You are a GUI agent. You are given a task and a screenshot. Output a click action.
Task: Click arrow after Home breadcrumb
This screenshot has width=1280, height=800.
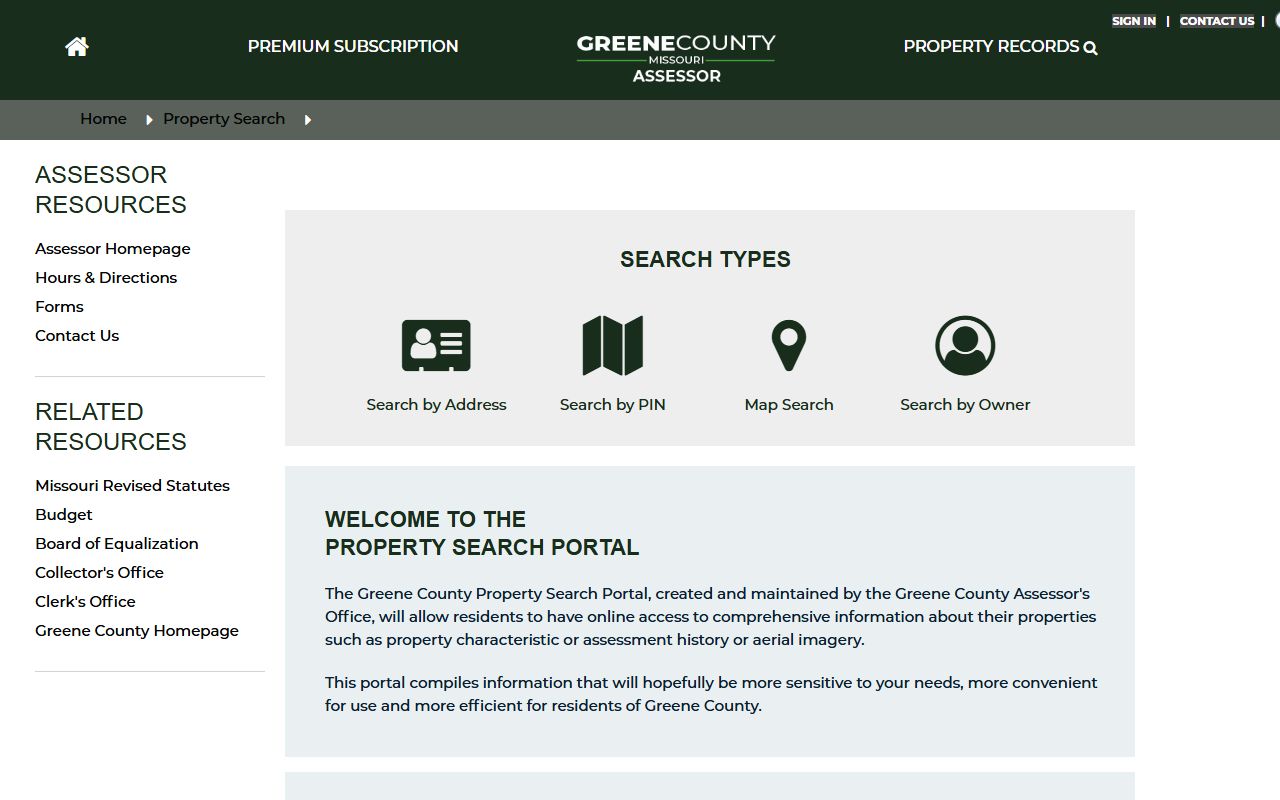[149, 120]
